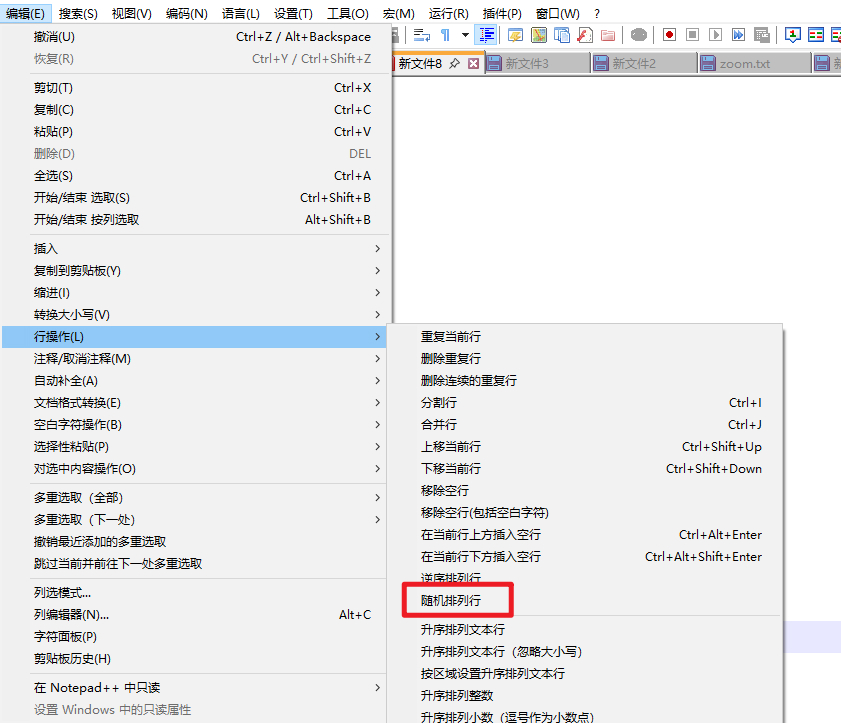Toggle the indent guide toolbar icon
The image size is (841, 723).
pos(486,35)
